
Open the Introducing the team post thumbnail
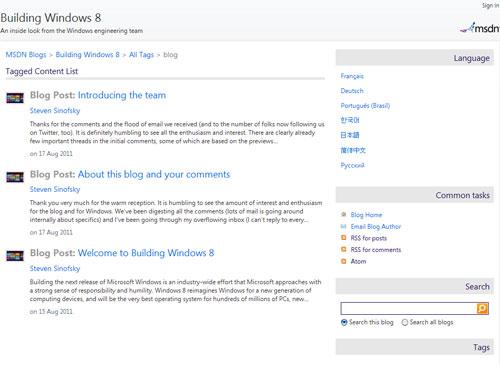click(x=15, y=98)
